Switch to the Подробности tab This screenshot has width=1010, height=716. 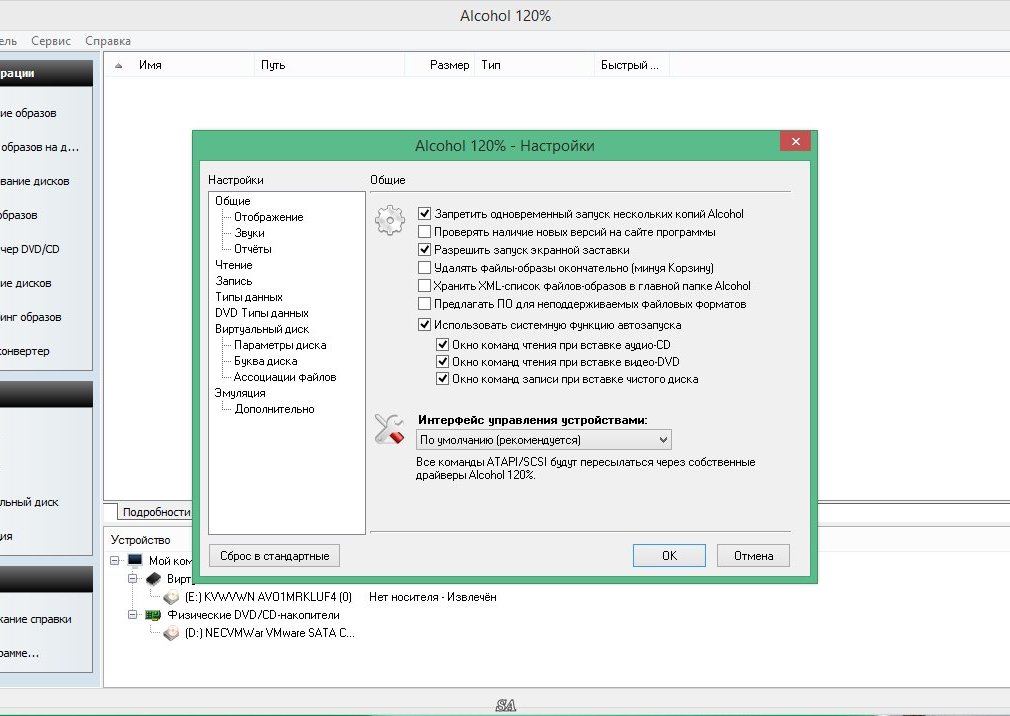click(155, 512)
